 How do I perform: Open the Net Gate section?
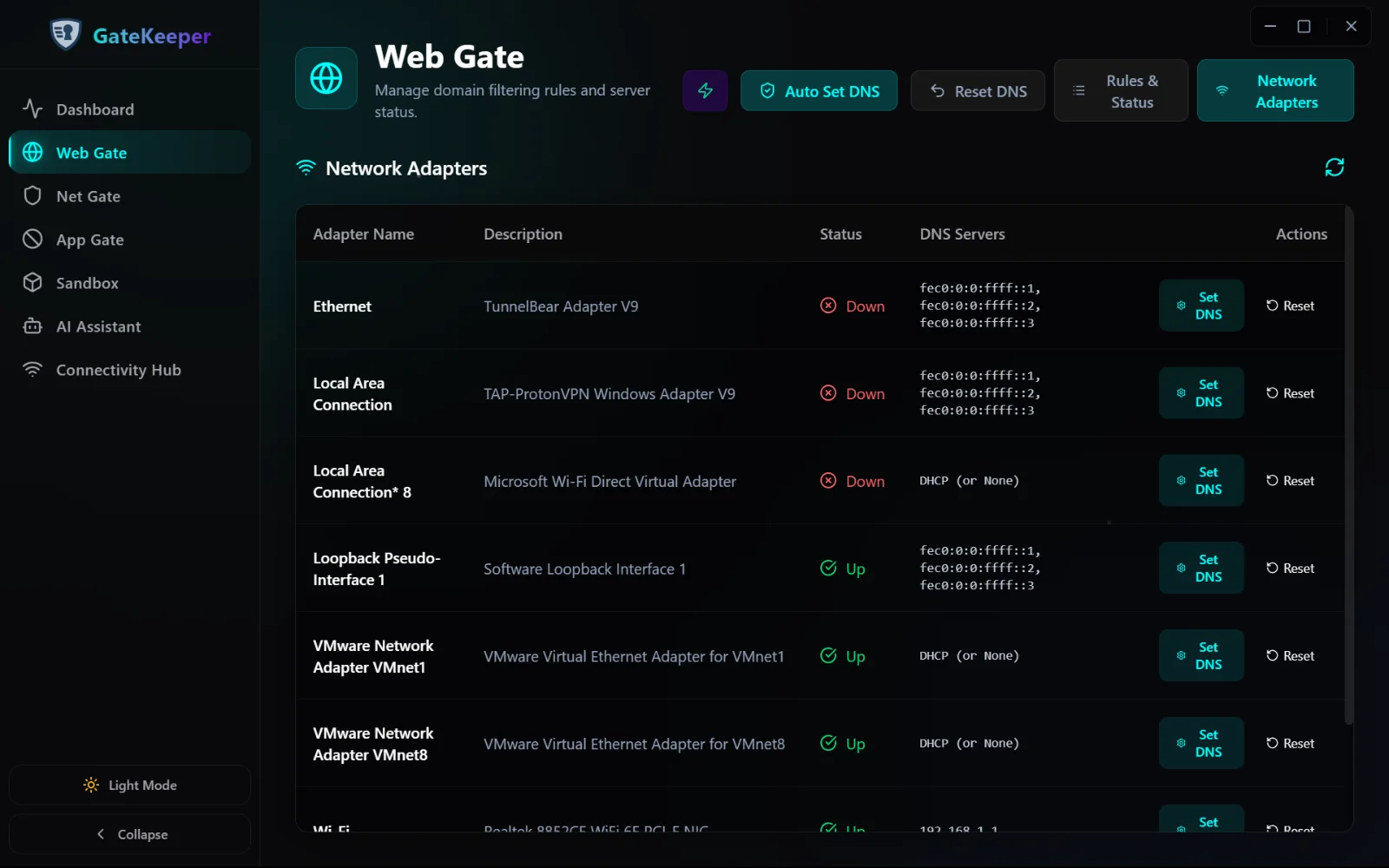[130, 196]
